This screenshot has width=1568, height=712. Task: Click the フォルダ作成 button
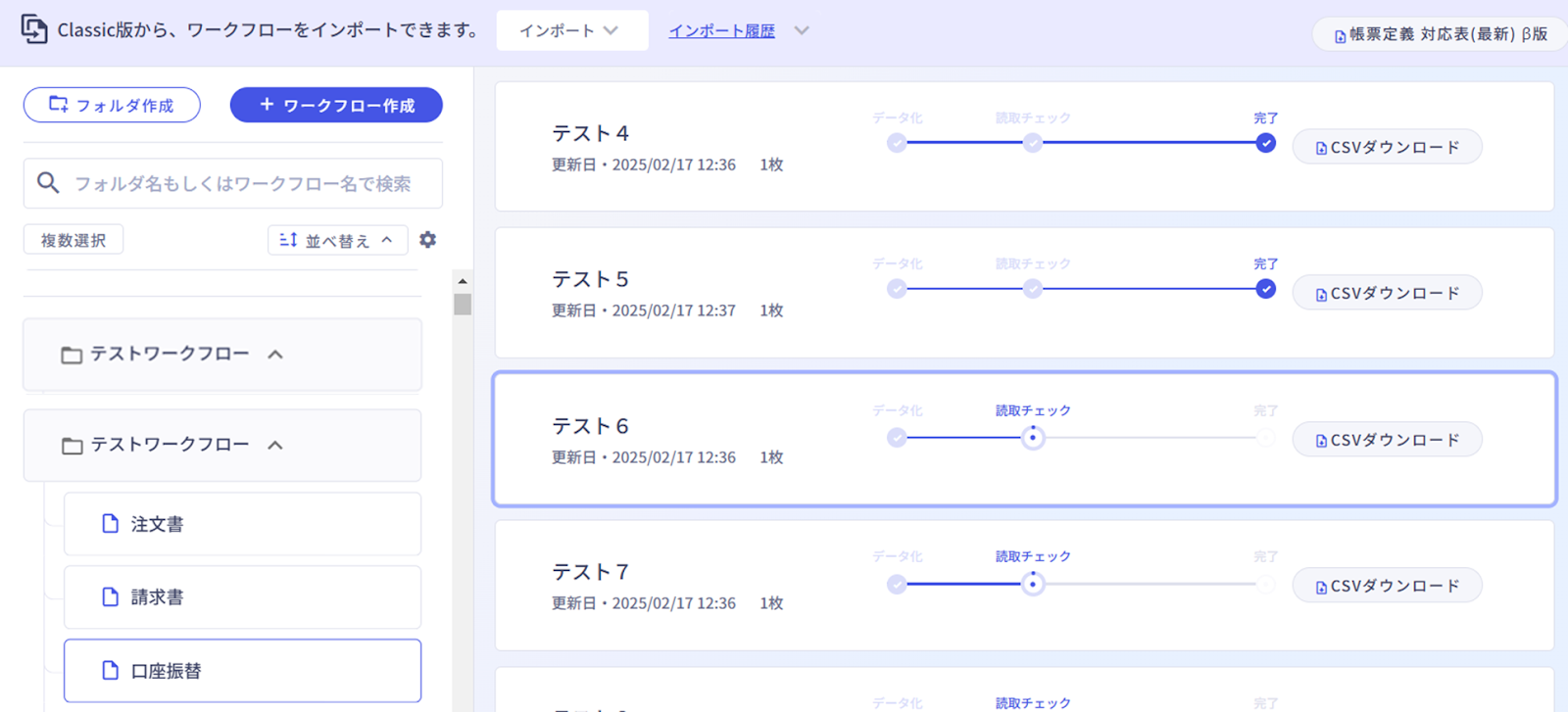(112, 105)
